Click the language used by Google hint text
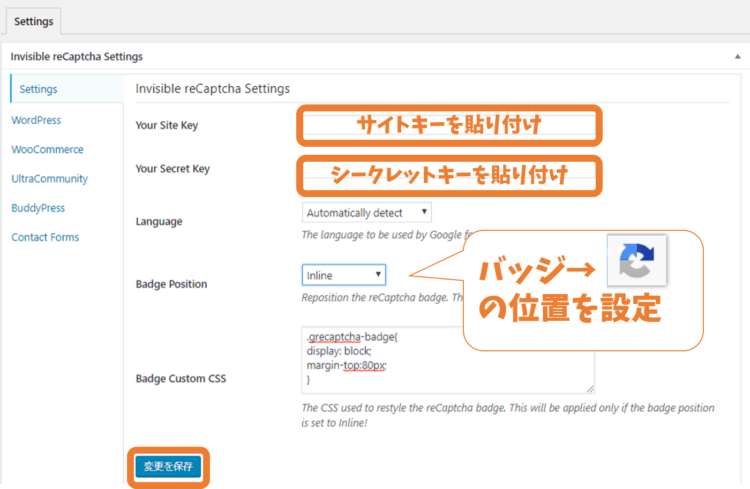The width and height of the screenshot is (750, 489). [x=386, y=235]
